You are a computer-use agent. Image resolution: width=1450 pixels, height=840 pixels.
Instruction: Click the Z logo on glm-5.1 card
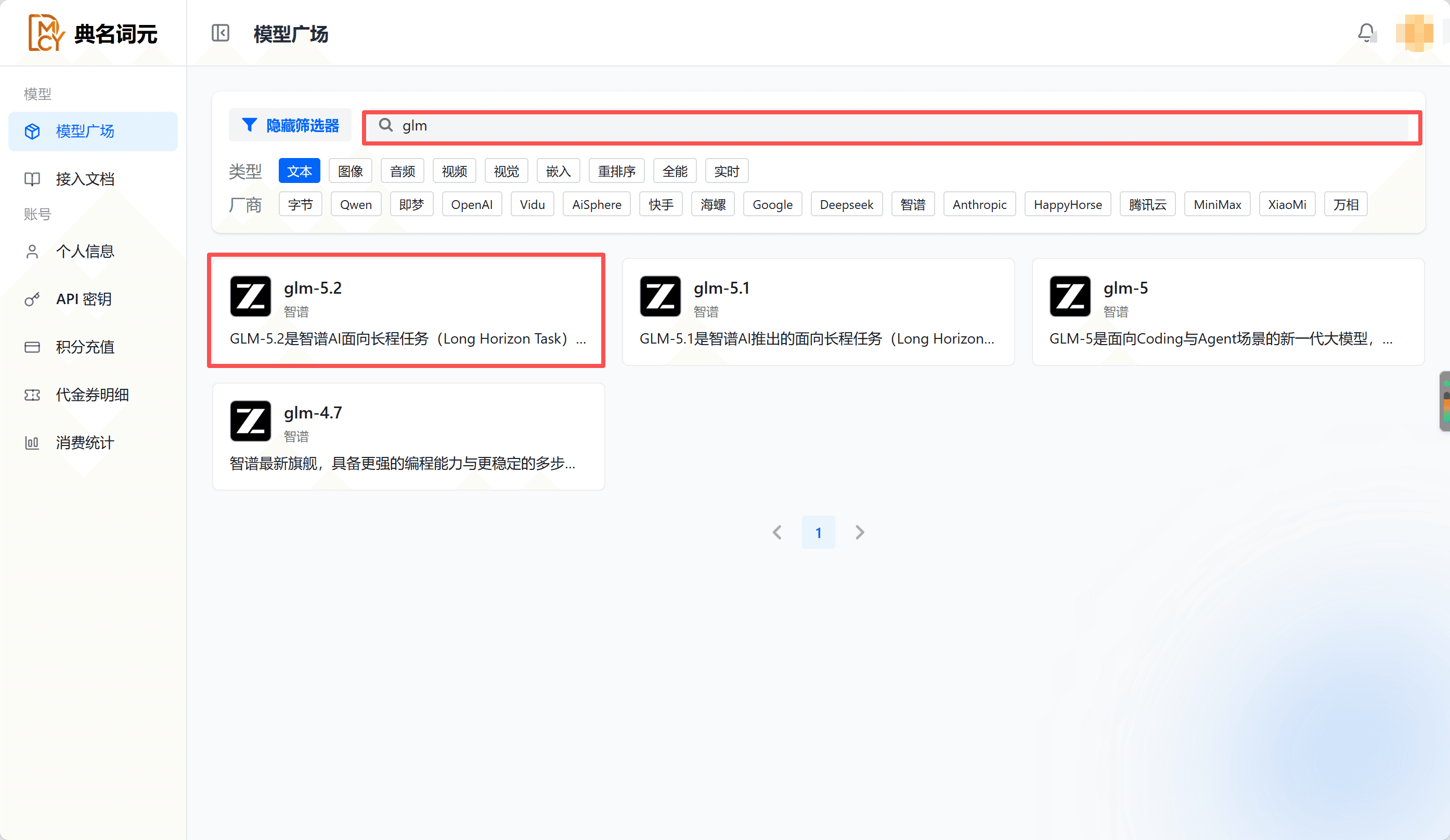(660, 297)
